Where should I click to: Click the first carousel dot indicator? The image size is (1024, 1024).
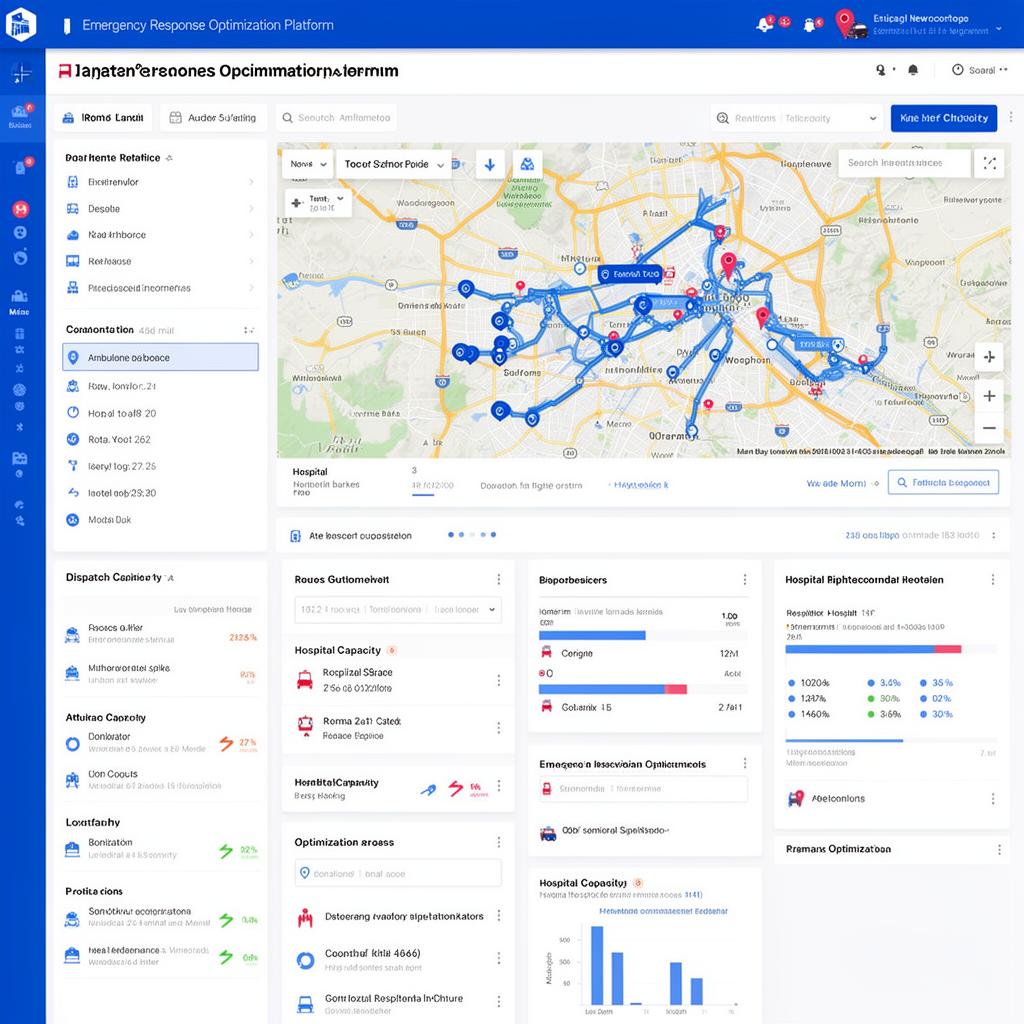(451, 535)
